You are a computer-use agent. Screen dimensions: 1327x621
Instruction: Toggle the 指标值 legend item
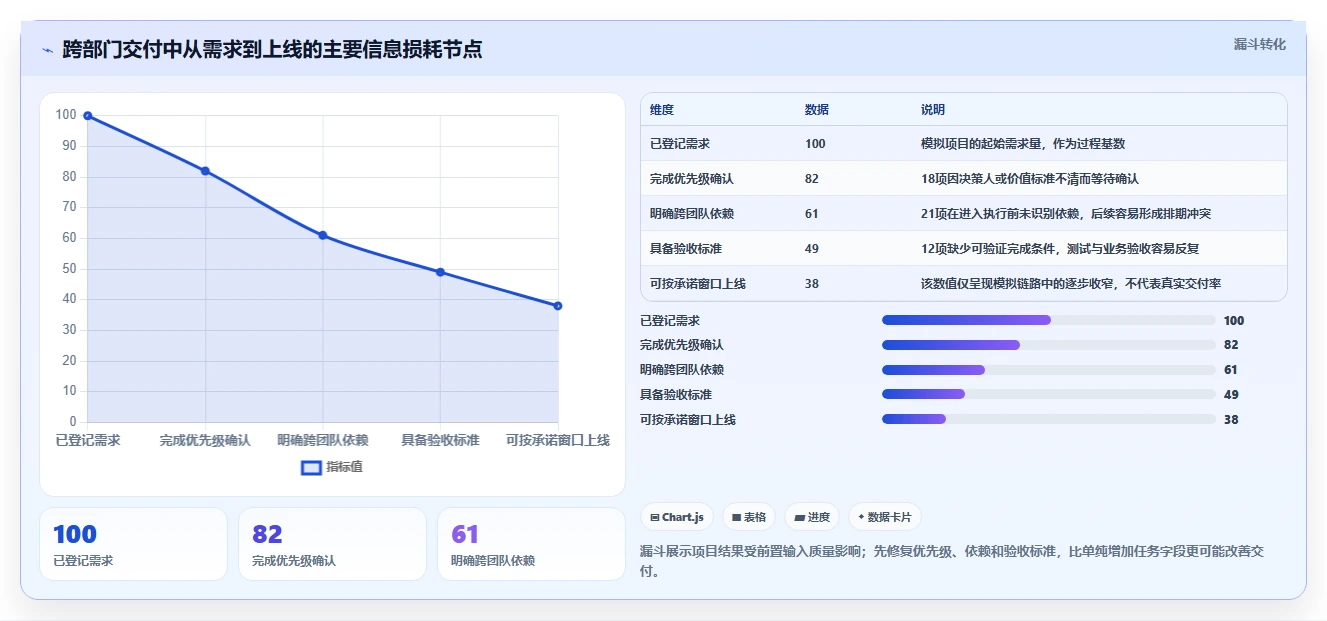[x=332, y=467]
